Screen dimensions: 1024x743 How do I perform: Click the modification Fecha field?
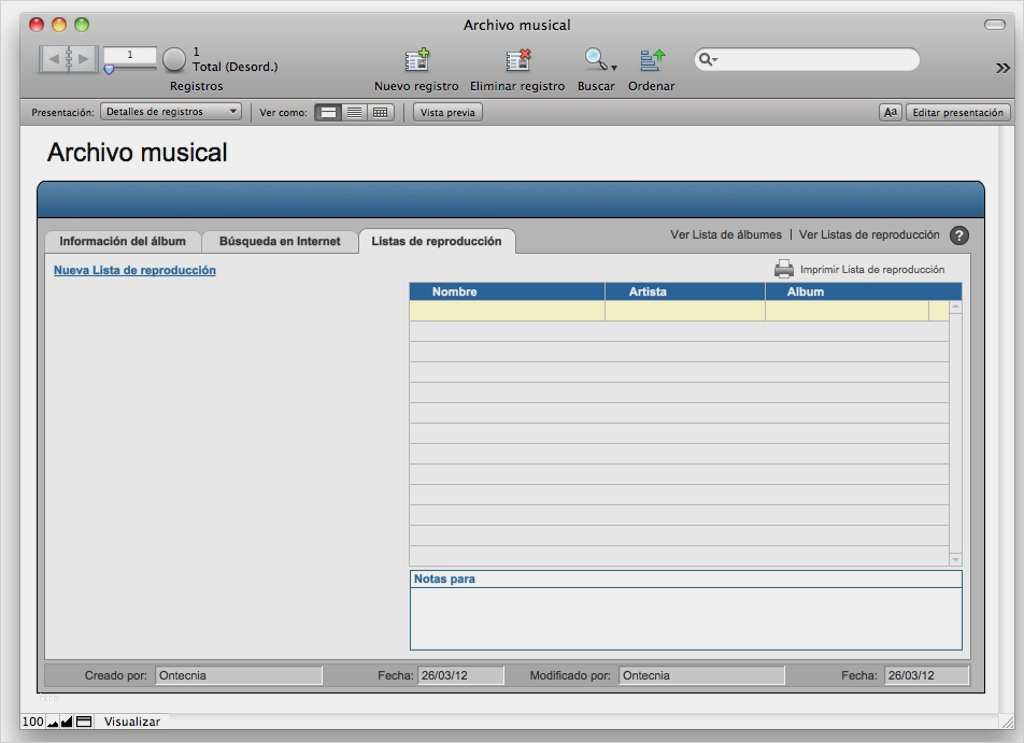pos(927,675)
